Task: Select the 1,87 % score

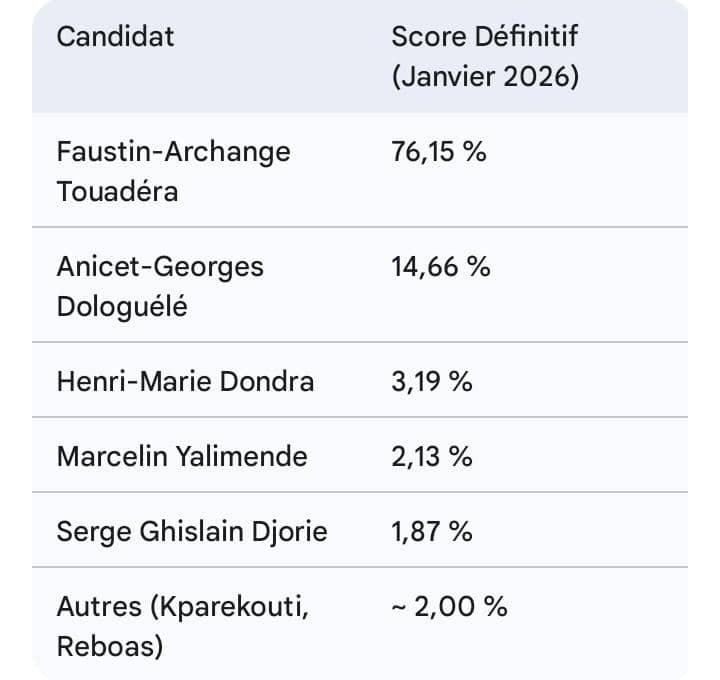Action: [x=431, y=531]
